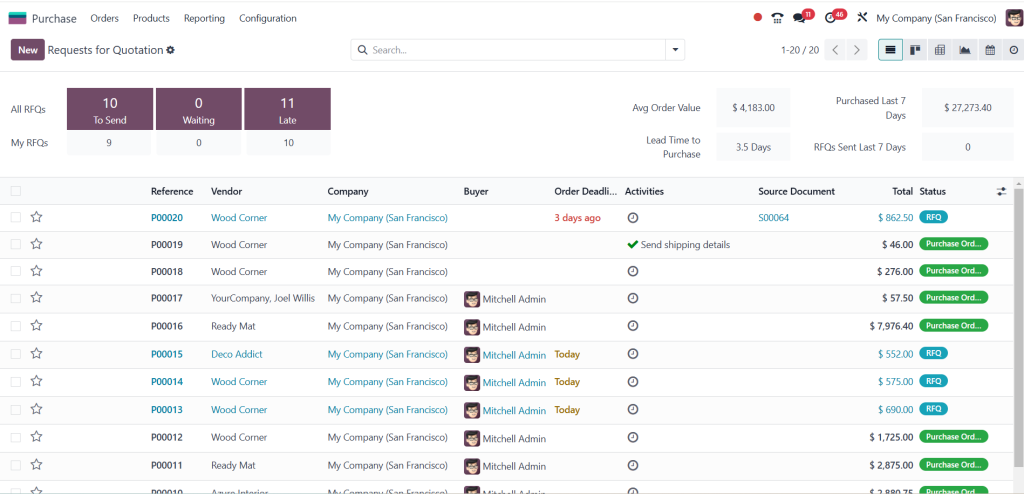Click the list vertical scrollbar
This screenshot has height=494, width=1024.
click(1018, 327)
